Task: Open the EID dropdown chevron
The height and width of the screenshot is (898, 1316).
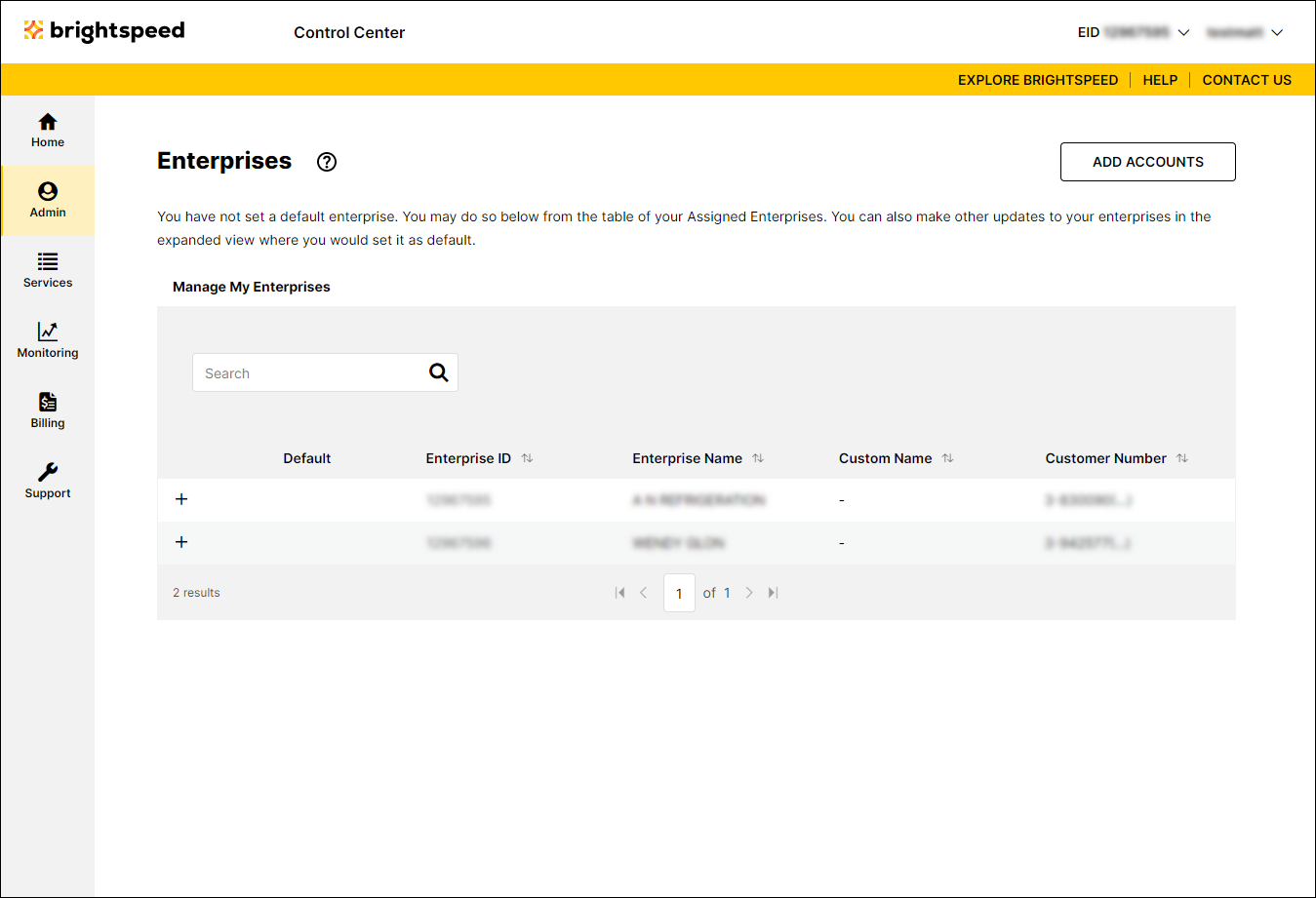Action: [x=1183, y=32]
